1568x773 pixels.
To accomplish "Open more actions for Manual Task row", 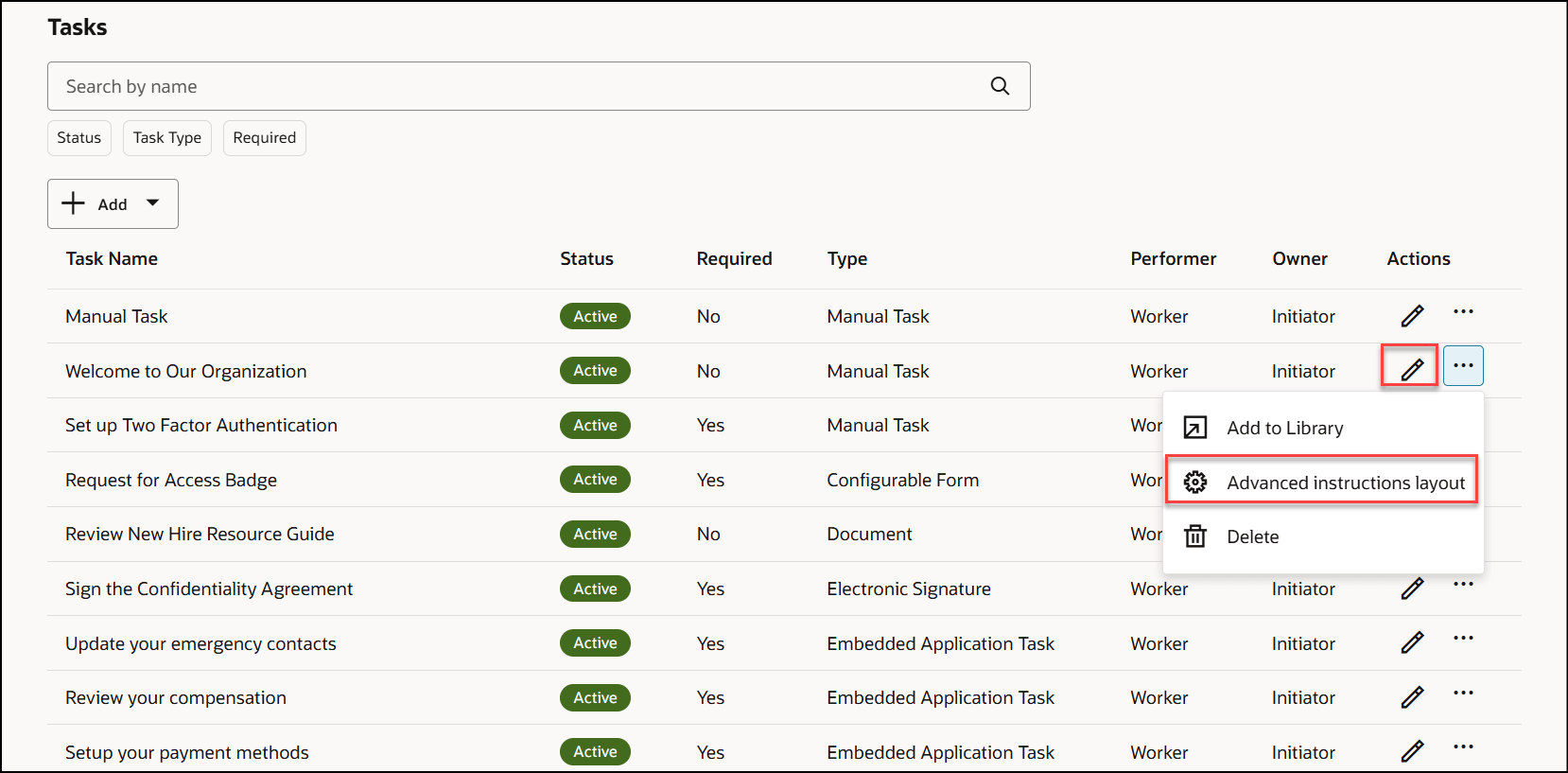I will click(x=1463, y=312).
